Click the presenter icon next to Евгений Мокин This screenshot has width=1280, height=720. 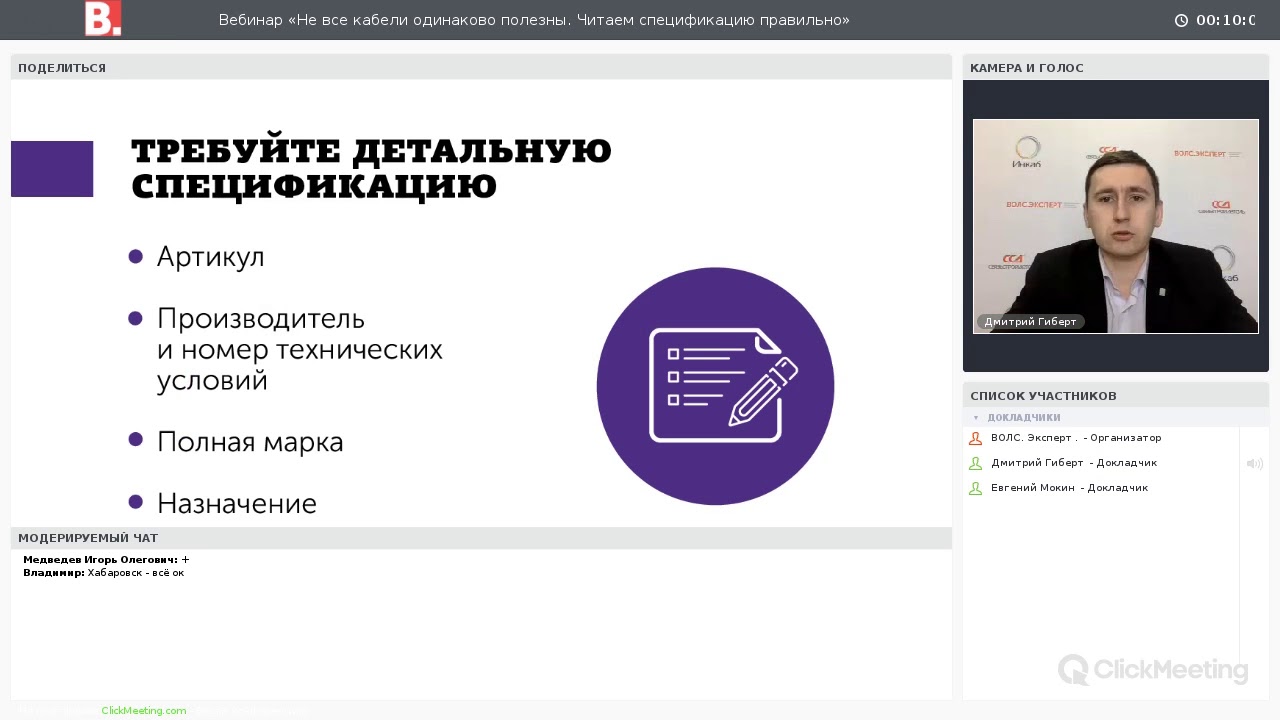[976, 488]
